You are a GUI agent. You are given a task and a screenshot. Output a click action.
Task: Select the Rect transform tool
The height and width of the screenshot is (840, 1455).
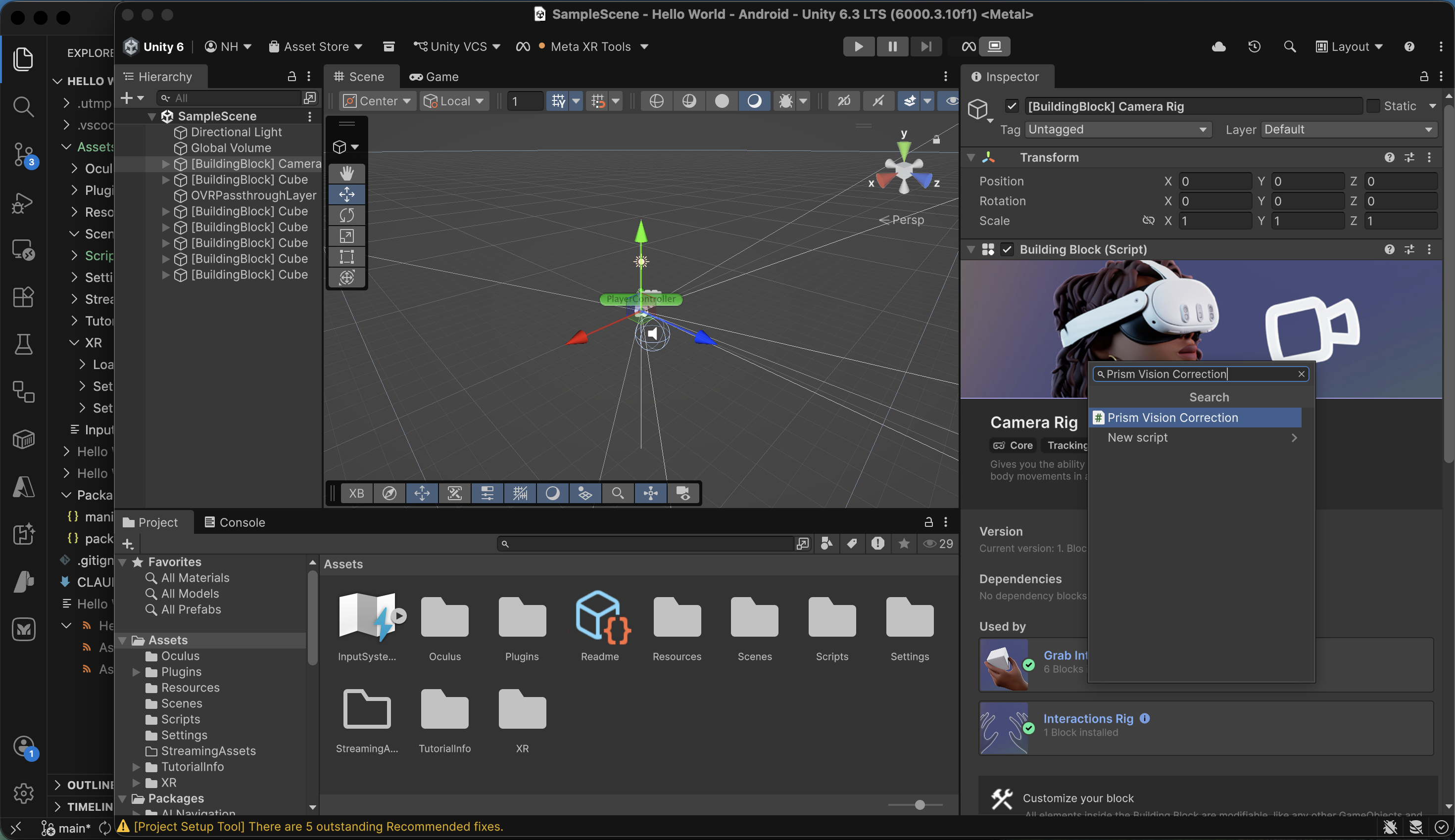[x=347, y=256]
